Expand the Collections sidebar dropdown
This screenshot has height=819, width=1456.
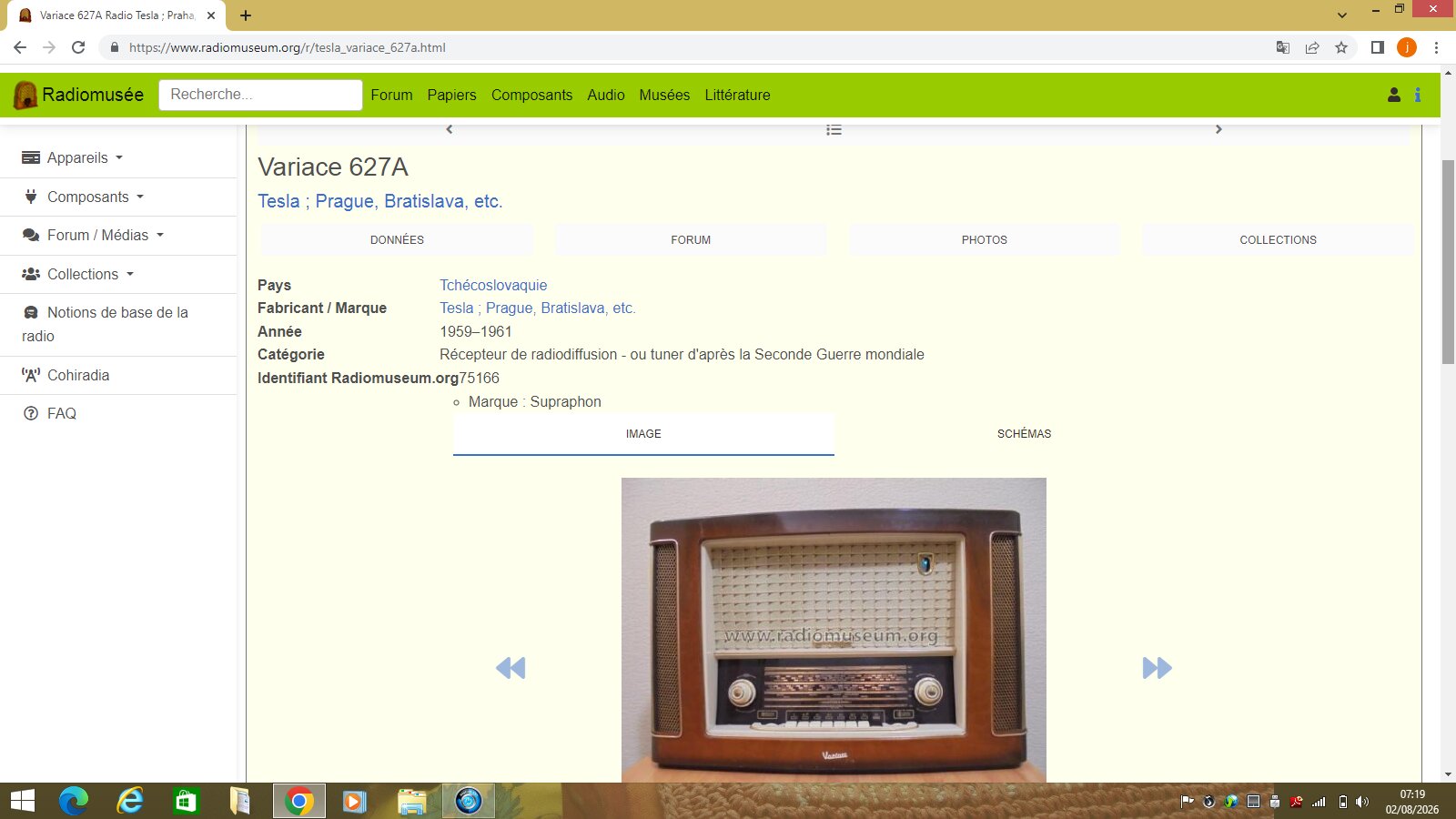coord(78,274)
